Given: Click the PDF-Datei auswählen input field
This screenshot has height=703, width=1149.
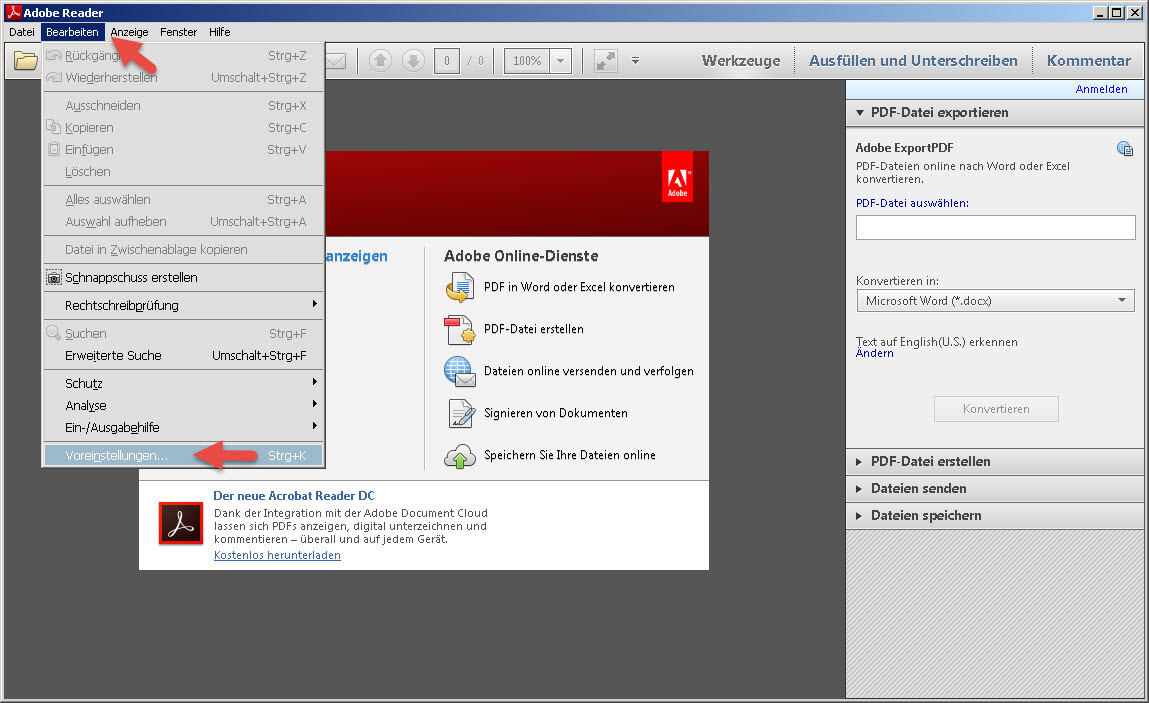Looking at the screenshot, I should 995,228.
